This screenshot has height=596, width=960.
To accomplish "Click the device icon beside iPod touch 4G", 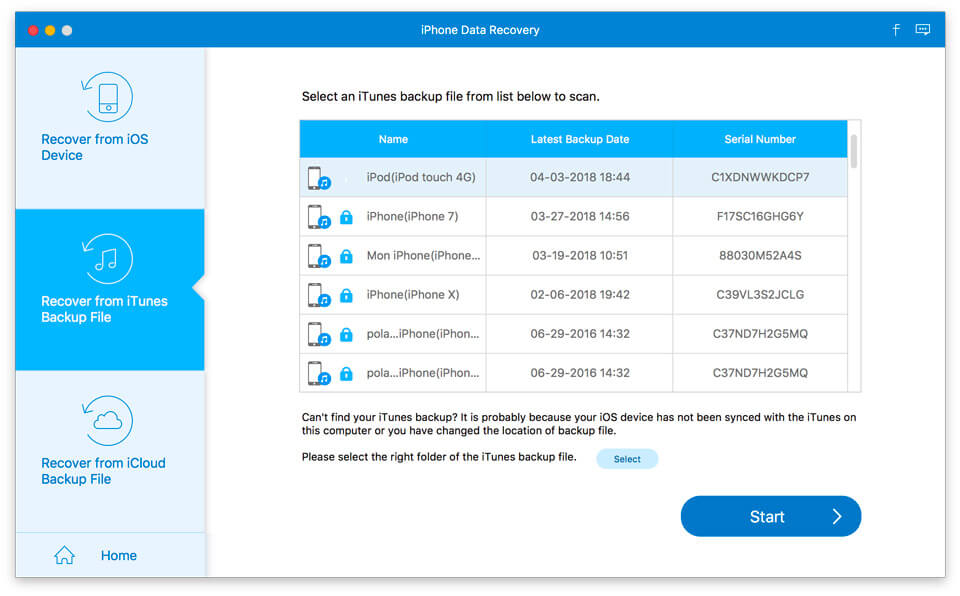I will pos(317,177).
